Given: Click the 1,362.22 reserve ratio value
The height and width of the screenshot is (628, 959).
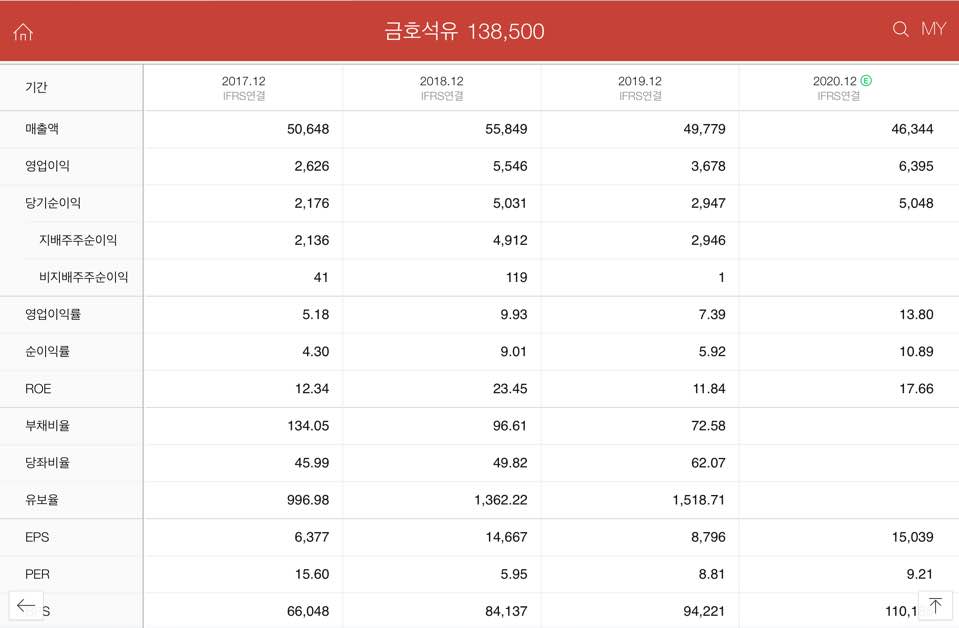Looking at the screenshot, I should [x=500, y=500].
